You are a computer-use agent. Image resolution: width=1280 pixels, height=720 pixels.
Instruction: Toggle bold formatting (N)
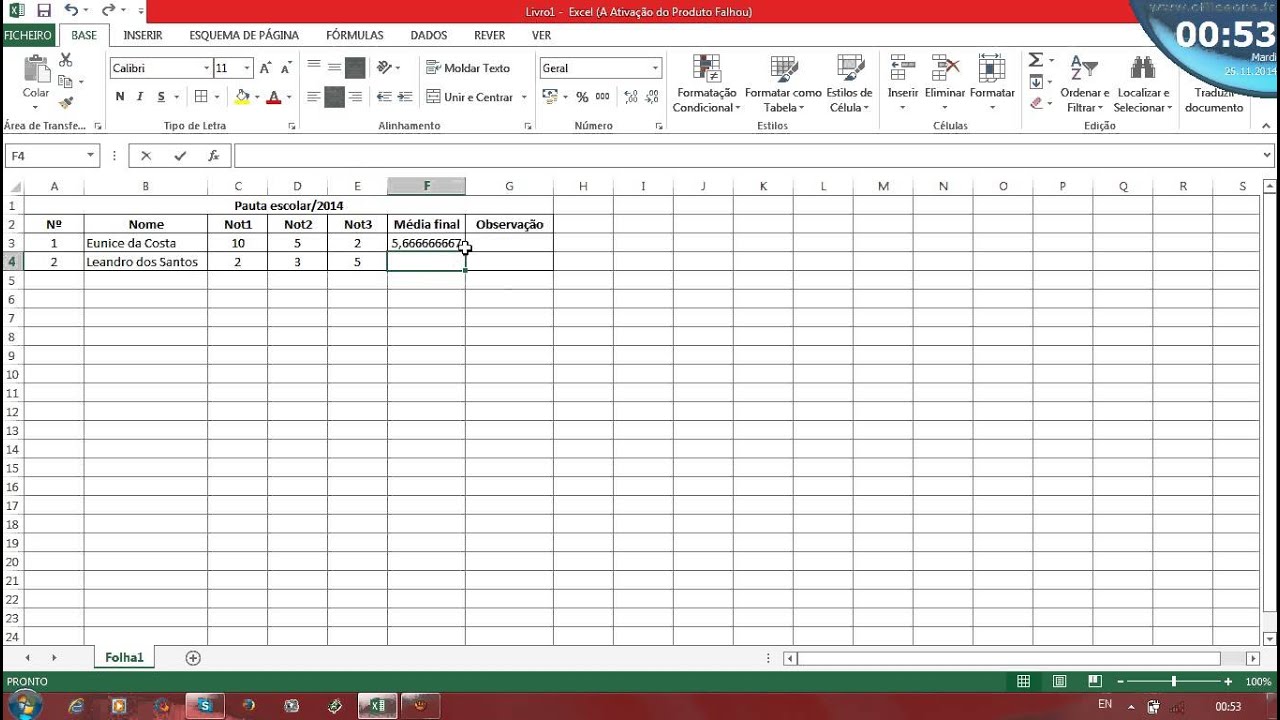(120, 97)
